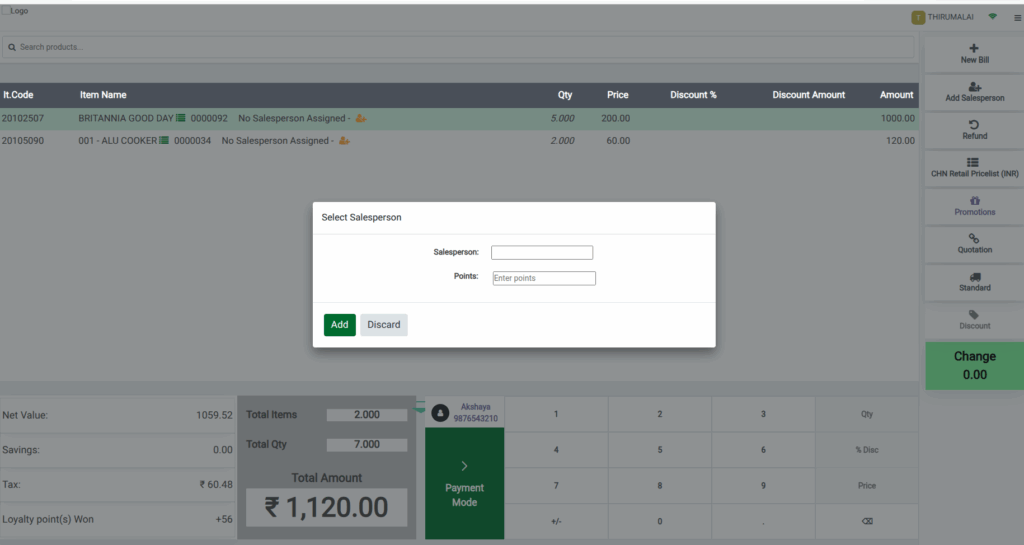Open Add Salesperson from side panel

tap(974, 92)
